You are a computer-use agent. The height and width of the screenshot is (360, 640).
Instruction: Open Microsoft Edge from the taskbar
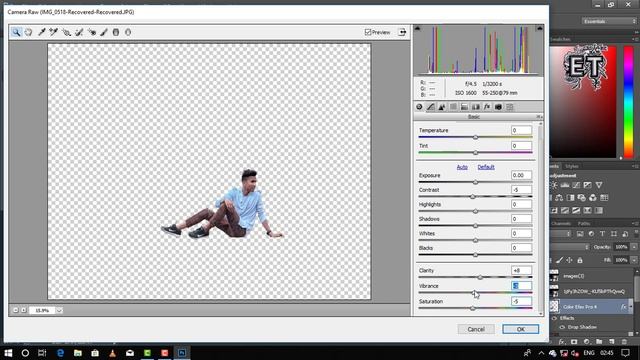click(60, 353)
